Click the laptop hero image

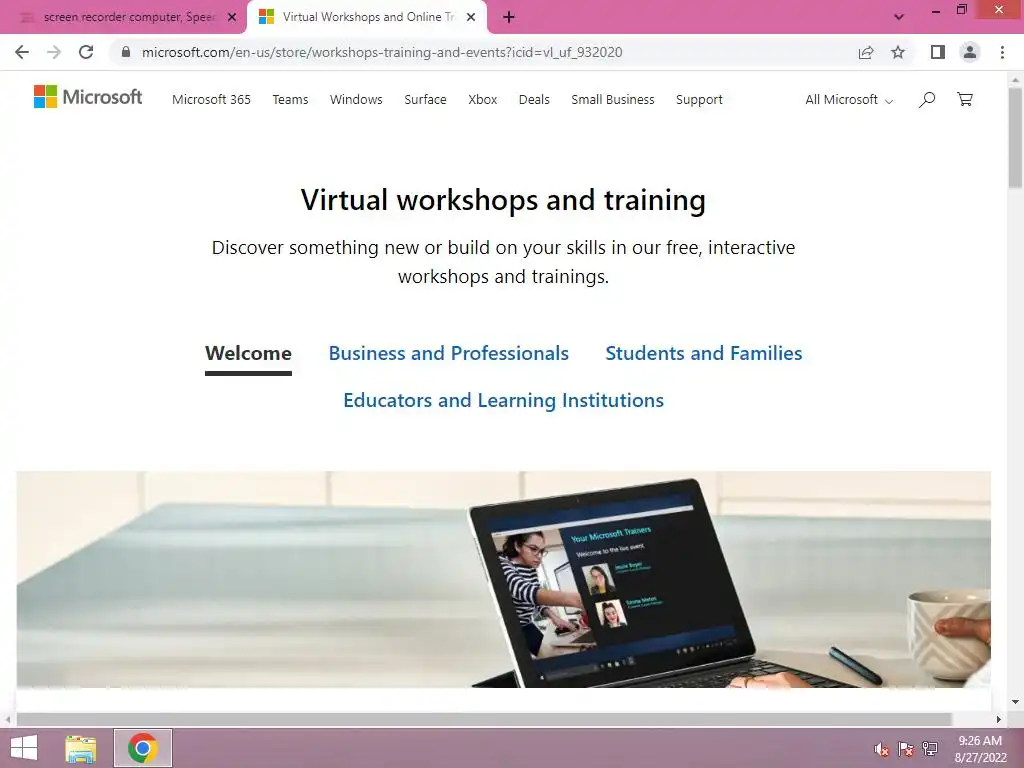click(504, 579)
